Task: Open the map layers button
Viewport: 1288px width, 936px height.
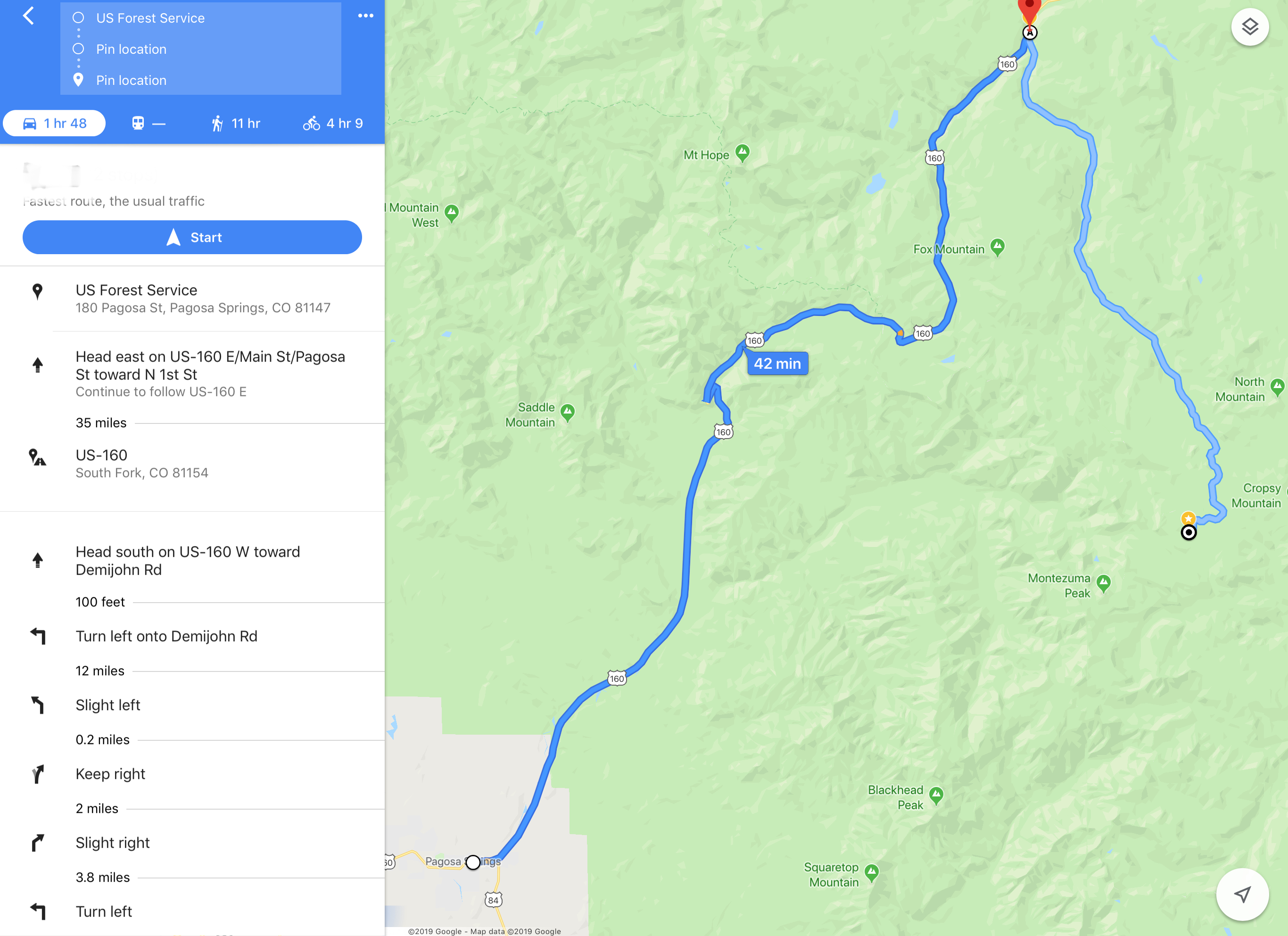Action: tap(1249, 27)
